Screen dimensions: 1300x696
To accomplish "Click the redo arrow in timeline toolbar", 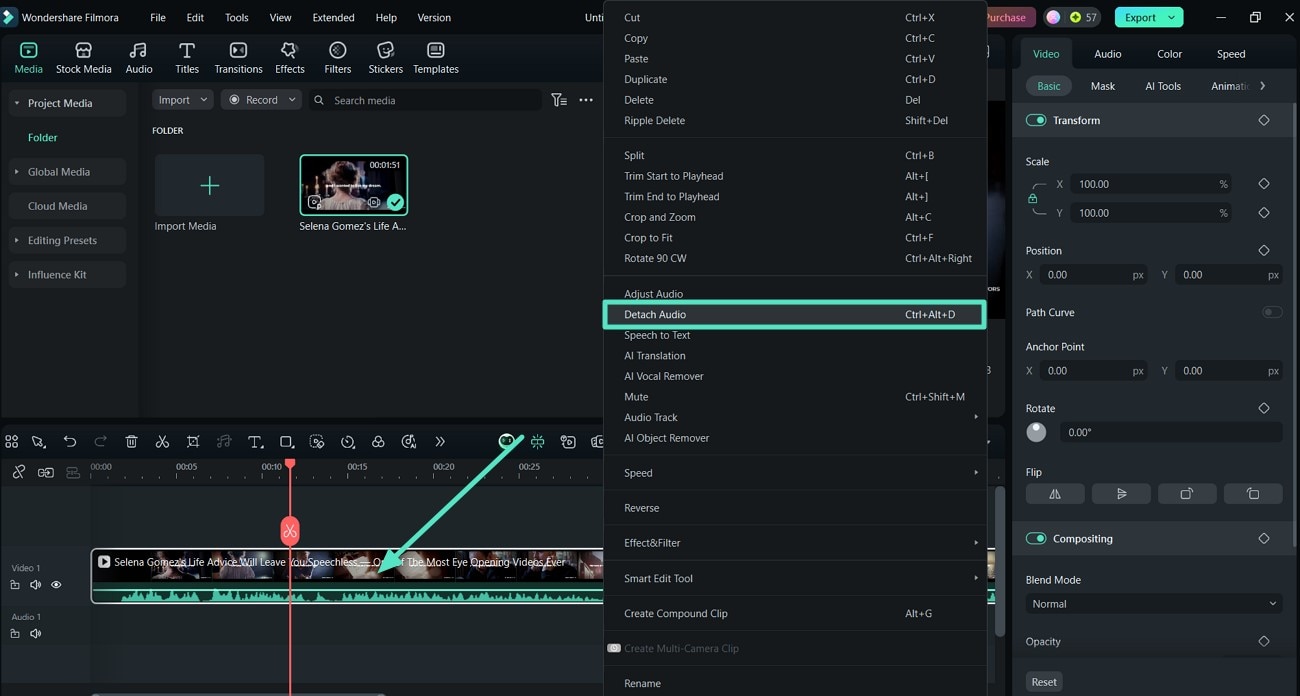I will pos(100,442).
